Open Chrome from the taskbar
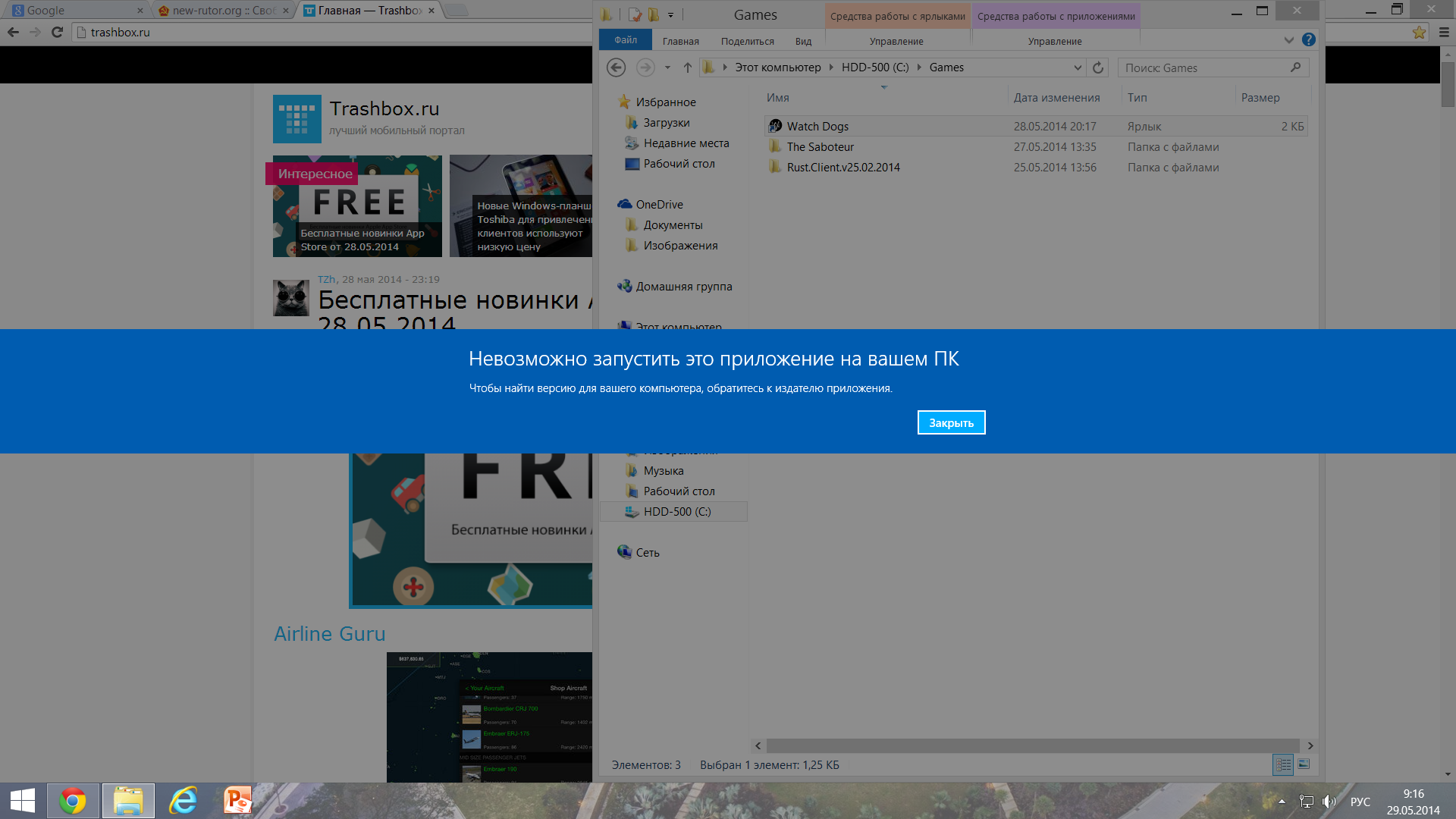 tap(73, 801)
